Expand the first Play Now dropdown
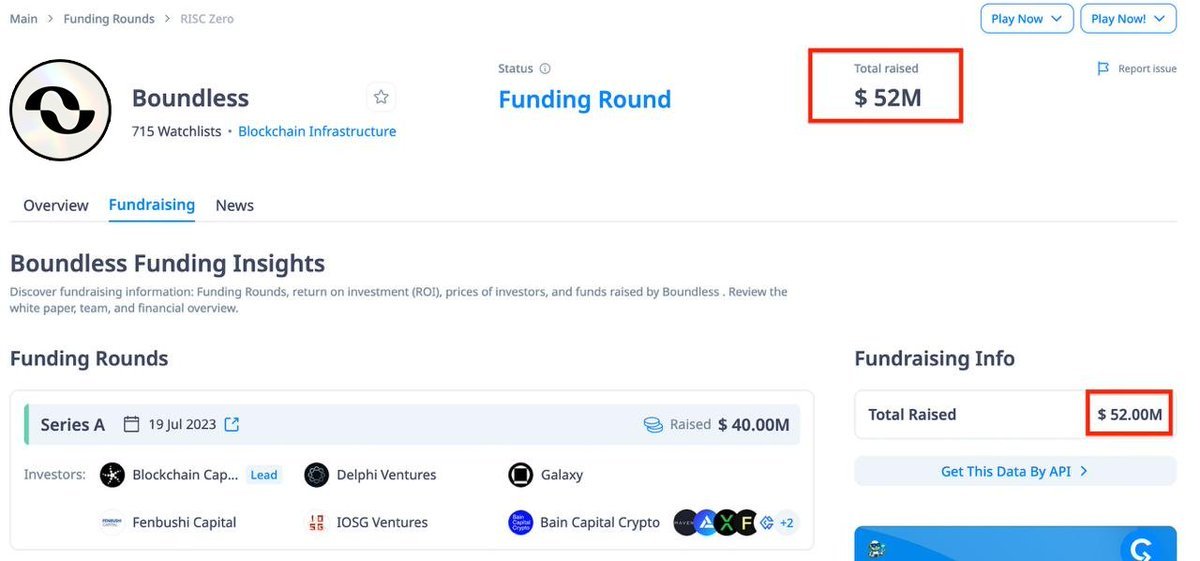Screen dimensions: 1200x561 1027,19
